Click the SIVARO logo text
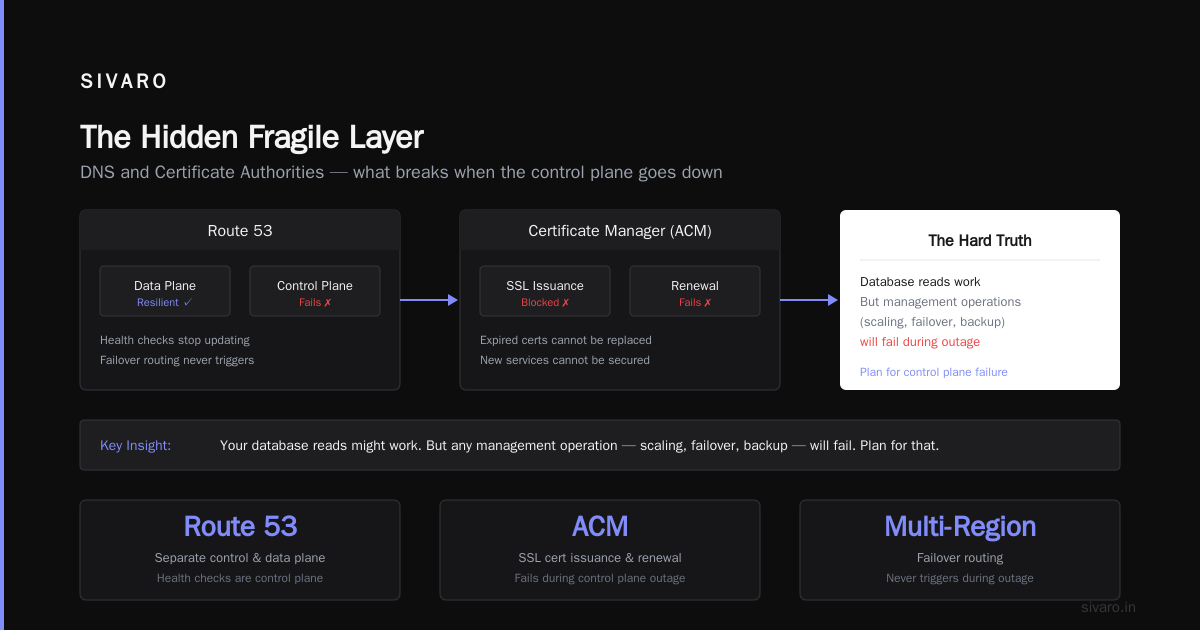Image resolution: width=1200 pixels, height=630 pixels. click(124, 82)
